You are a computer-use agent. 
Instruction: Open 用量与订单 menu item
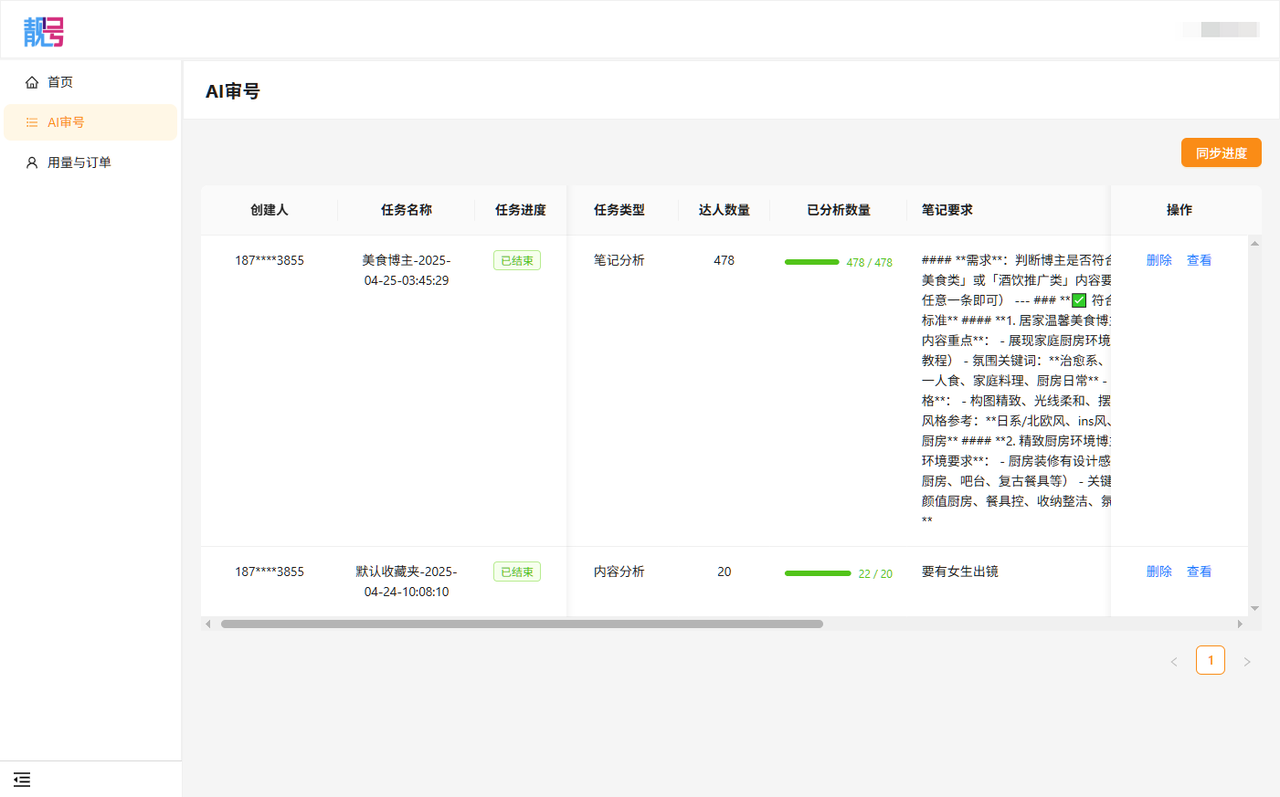coord(79,162)
